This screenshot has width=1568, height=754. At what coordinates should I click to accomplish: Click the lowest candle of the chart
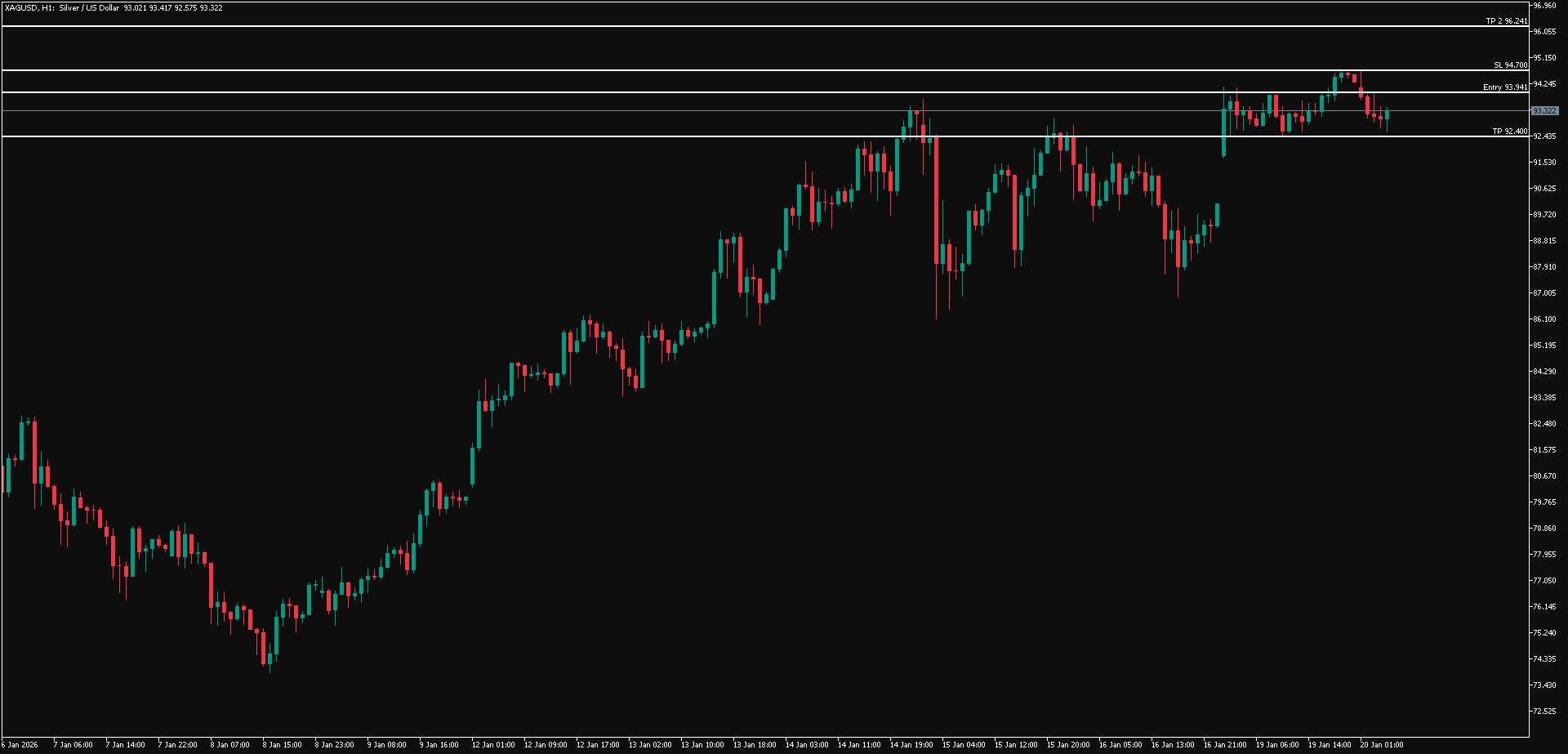(269, 659)
